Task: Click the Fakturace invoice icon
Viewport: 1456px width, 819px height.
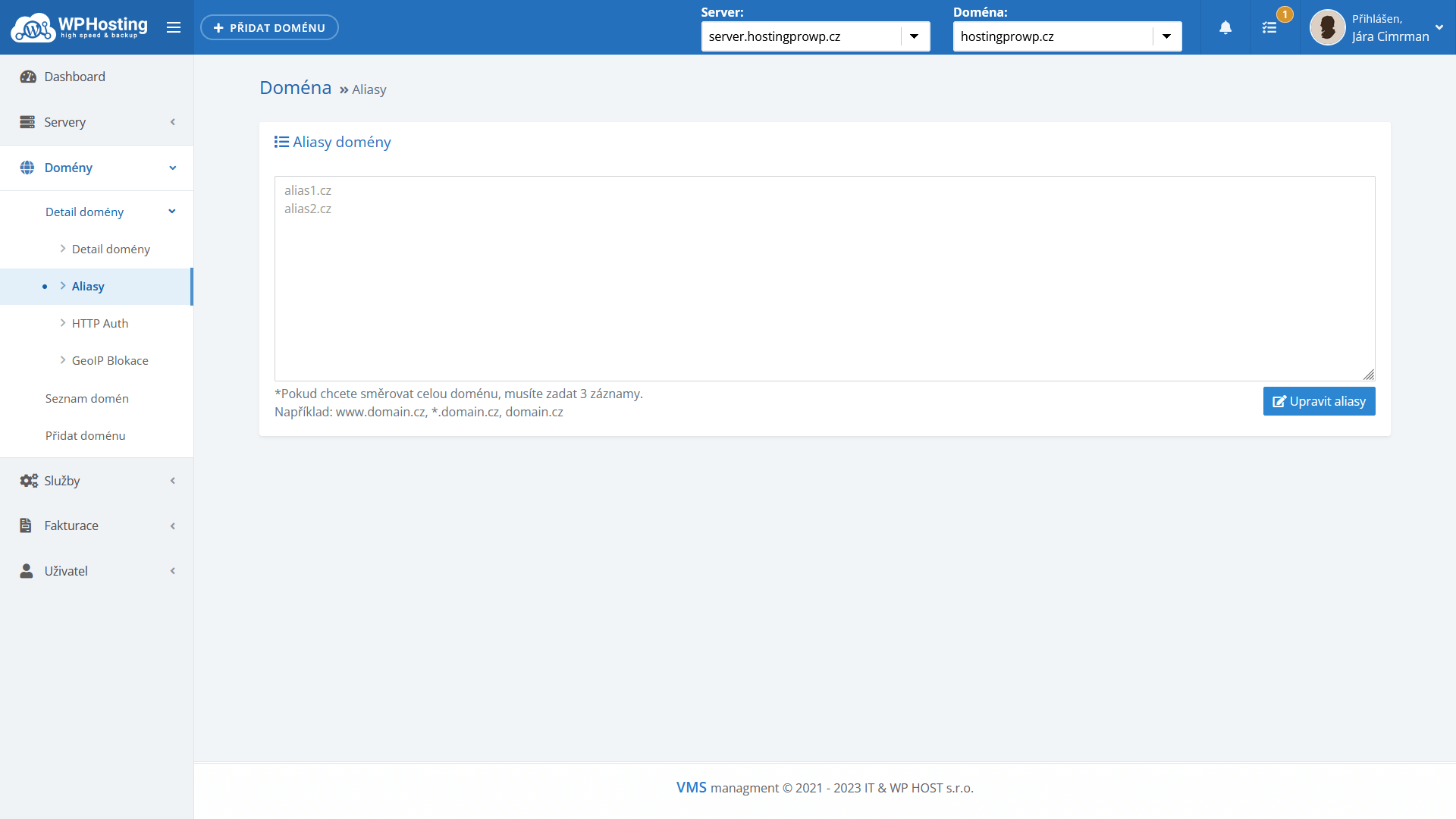Action: [26, 526]
